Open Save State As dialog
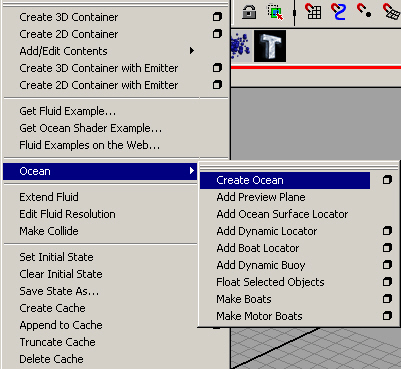This screenshot has width=401, height=369. [x=59, y=291]
